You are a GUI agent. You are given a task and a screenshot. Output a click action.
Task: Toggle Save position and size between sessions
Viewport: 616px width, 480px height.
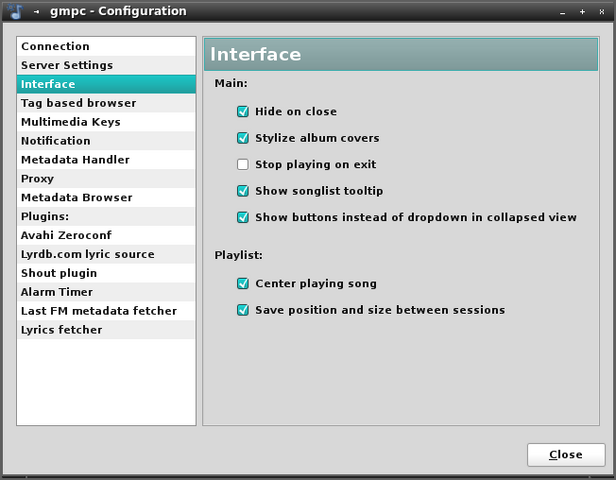243,310
